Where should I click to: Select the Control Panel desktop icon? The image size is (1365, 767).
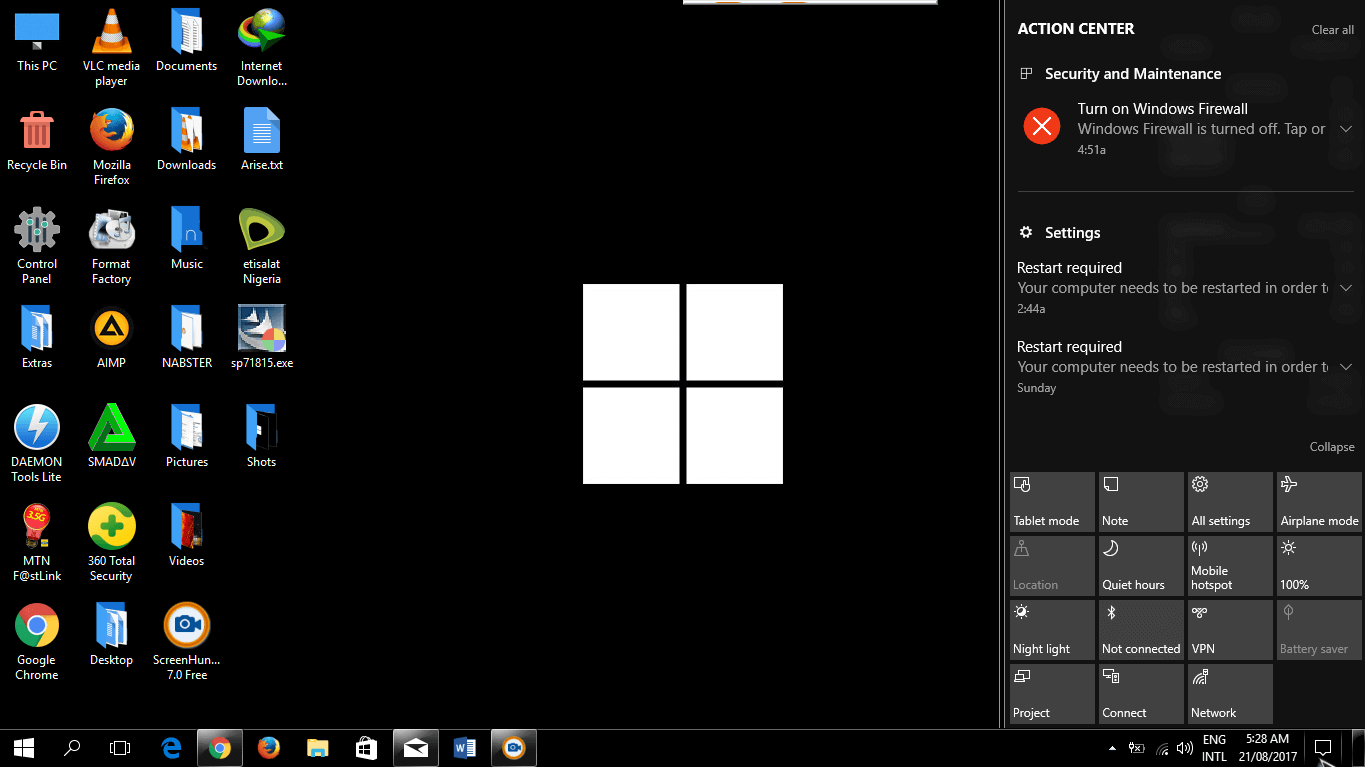[37, 246]
